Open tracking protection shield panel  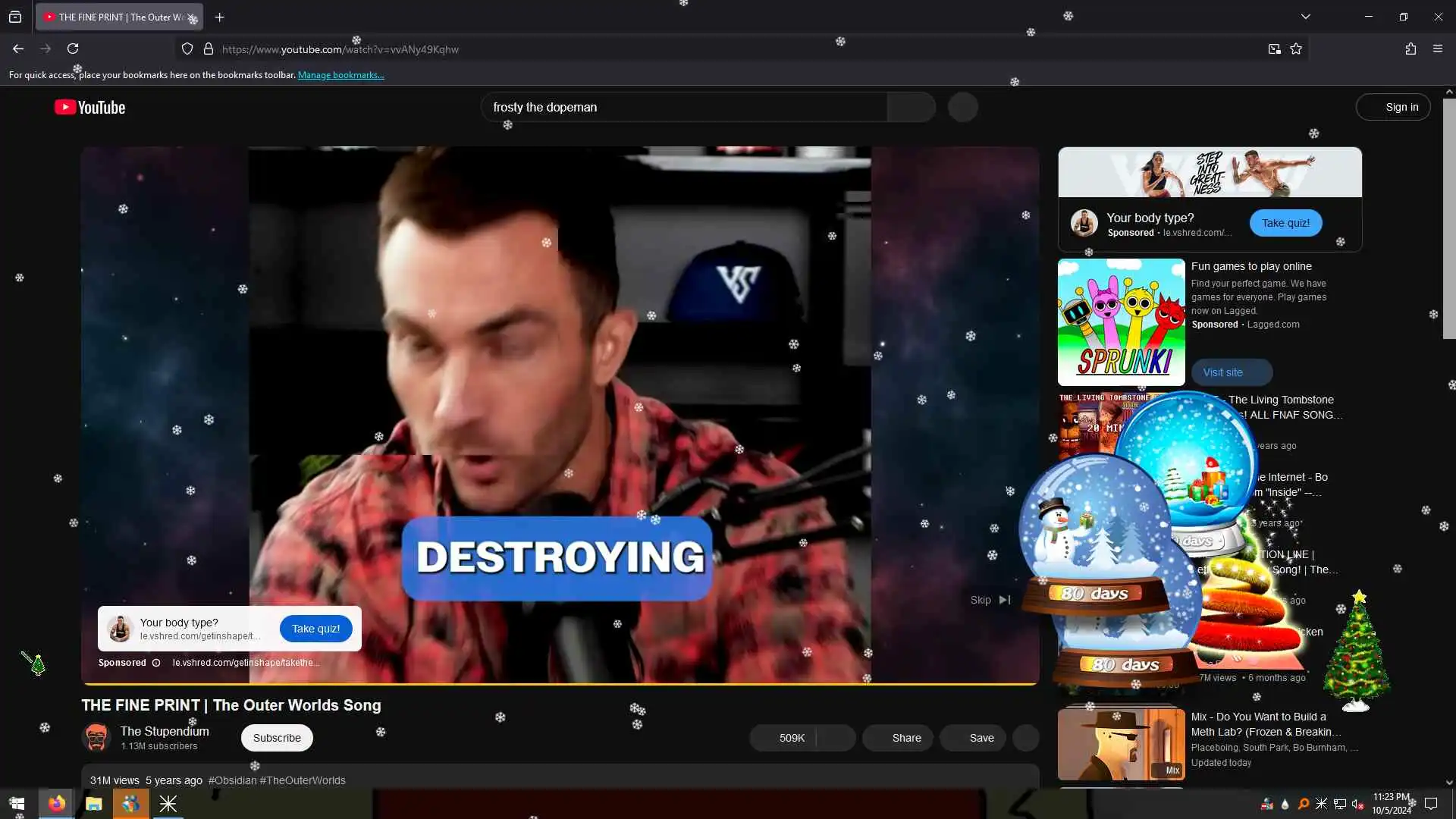[x=187, y=49]
